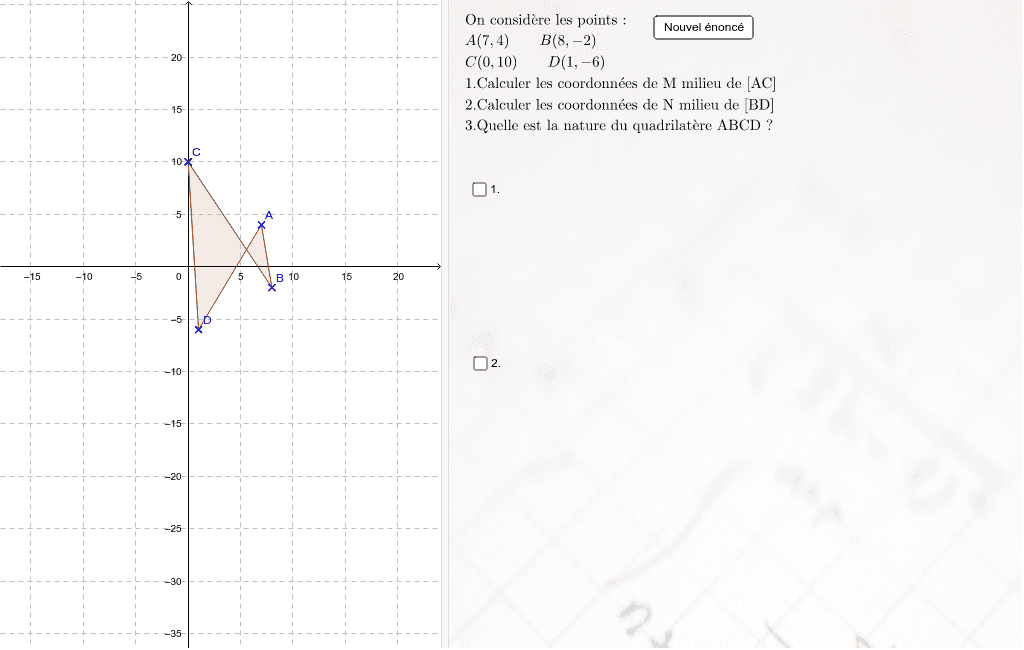Screen dimensions: 1024x650
Task: Click question 2 about midpoint N of [BD]
Action: point(620,104)
